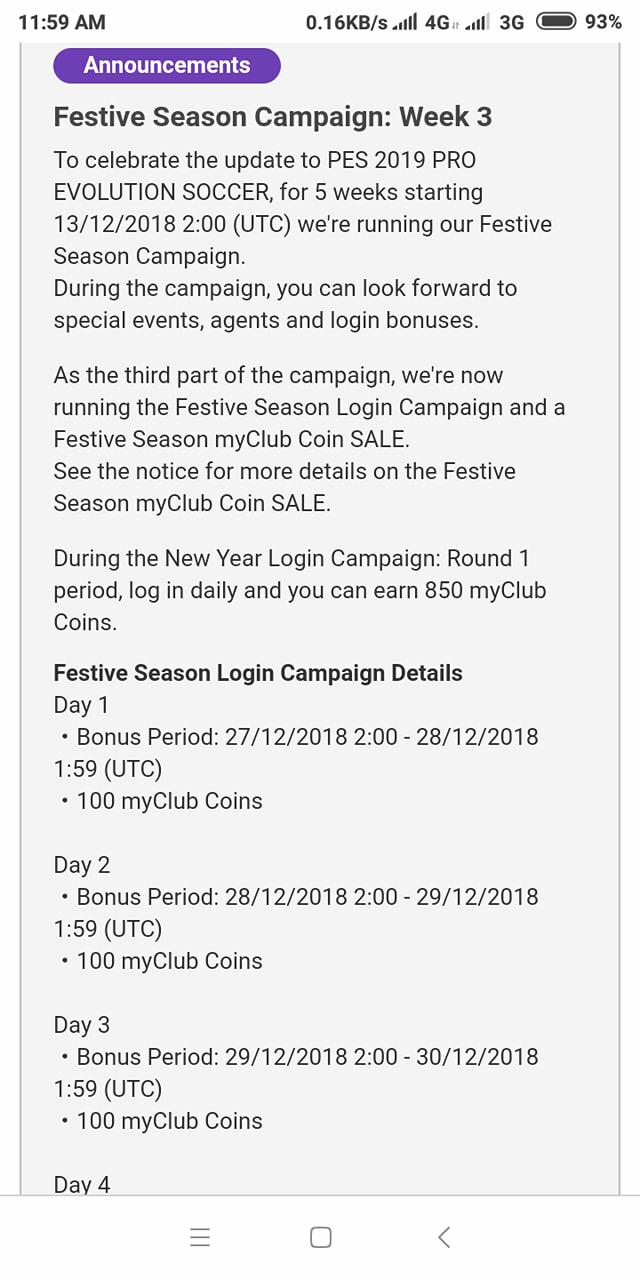Tap Day 2 bonus period 28/12/2018 line
The width and height of the screenshot is (640, 1280).
tap(296, 913)
